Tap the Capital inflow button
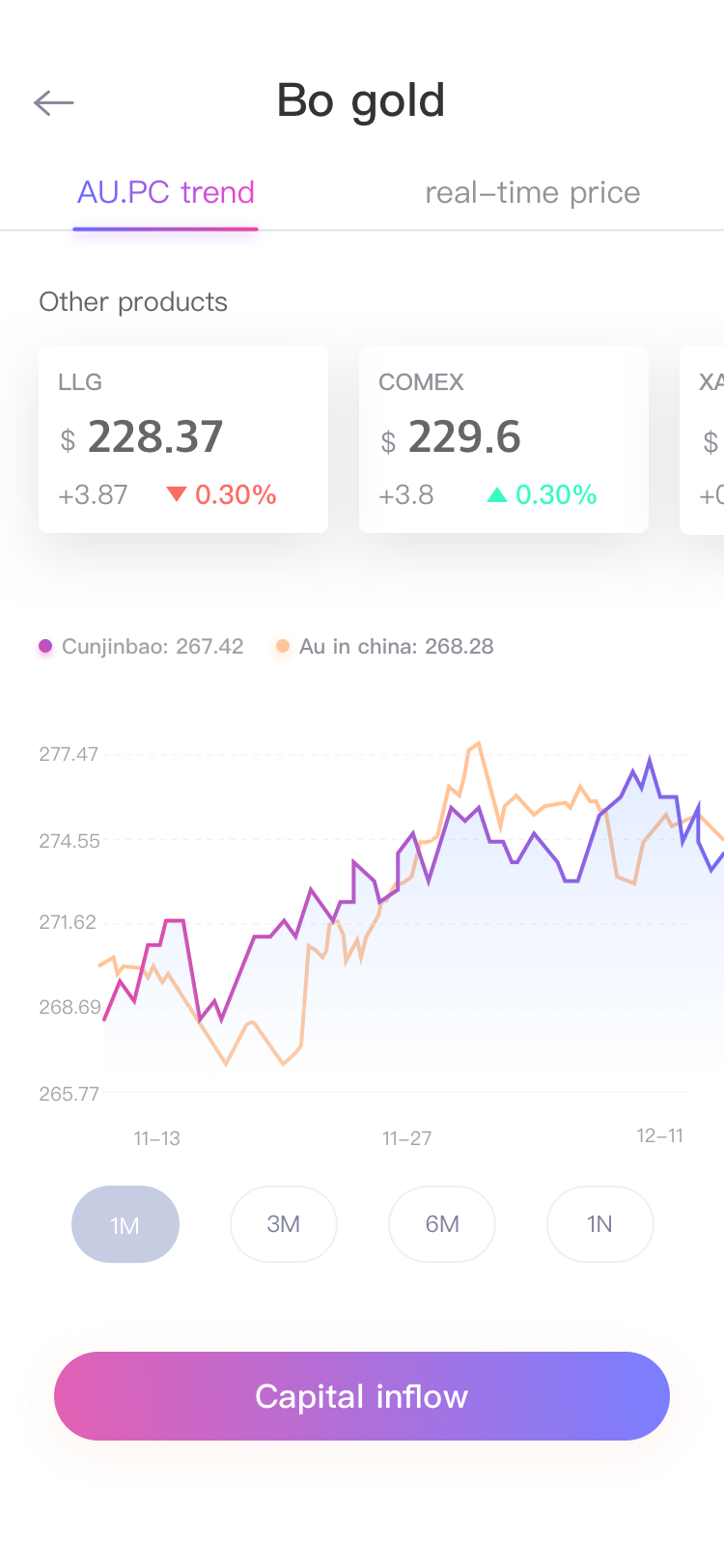 pos(362,1396)
